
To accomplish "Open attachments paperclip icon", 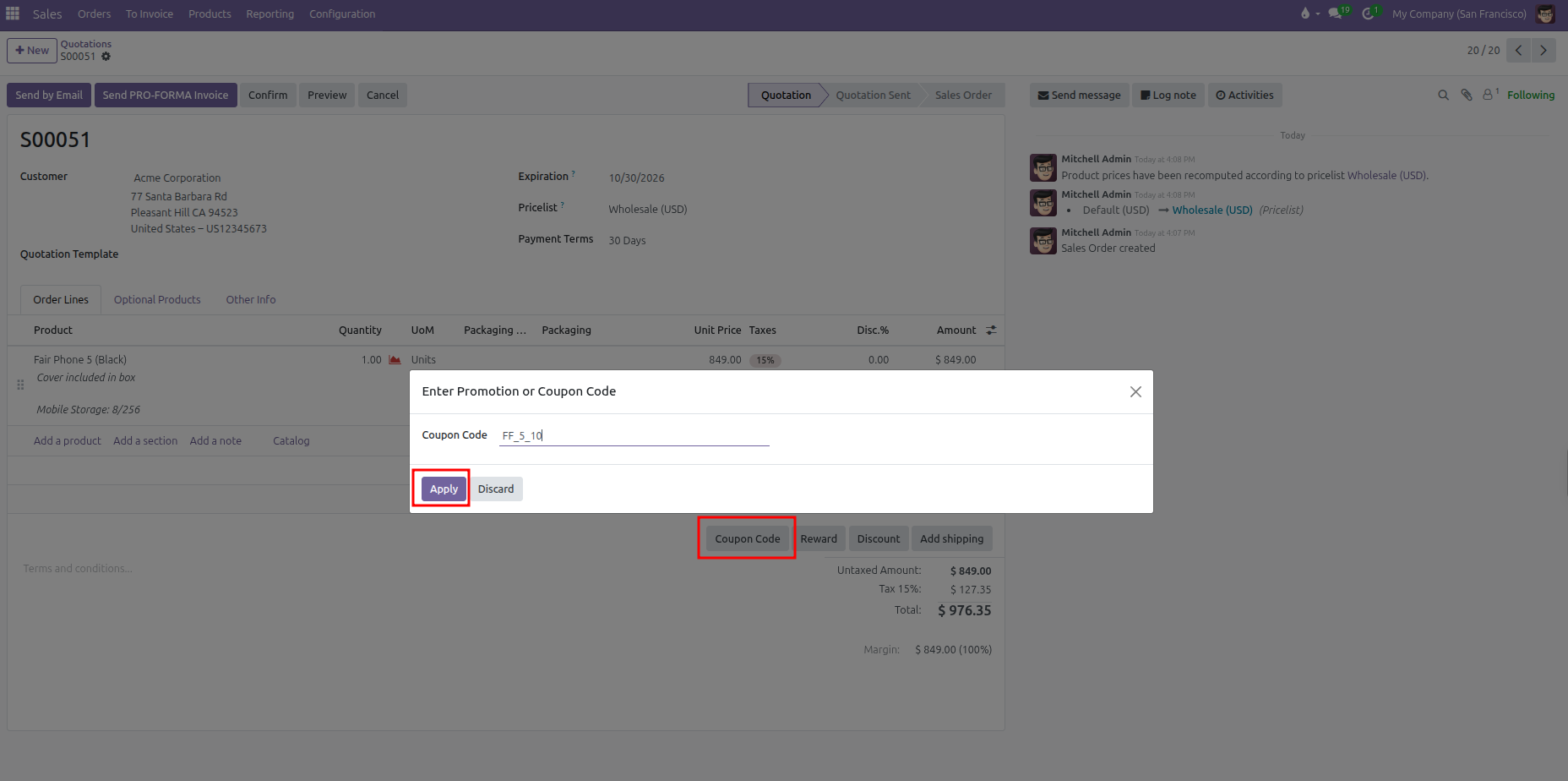I will pos(1467,96).
